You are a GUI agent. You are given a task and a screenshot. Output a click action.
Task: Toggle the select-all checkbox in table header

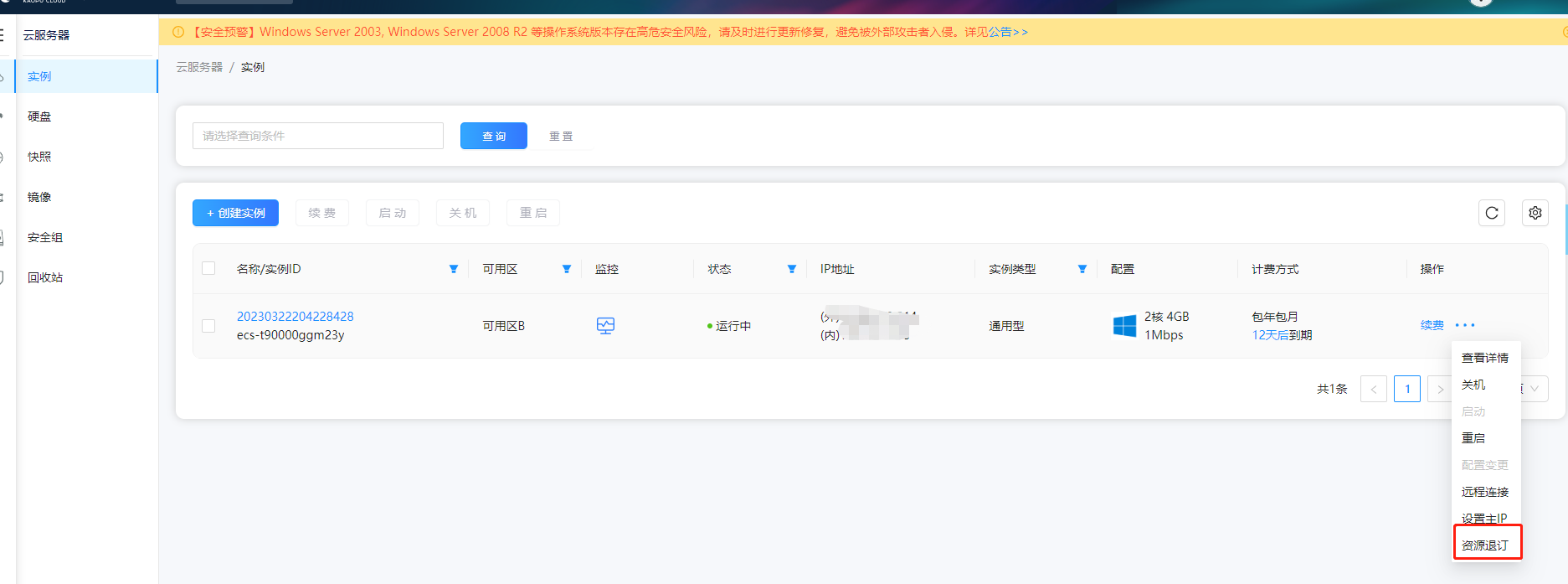[x=208, y=268]
